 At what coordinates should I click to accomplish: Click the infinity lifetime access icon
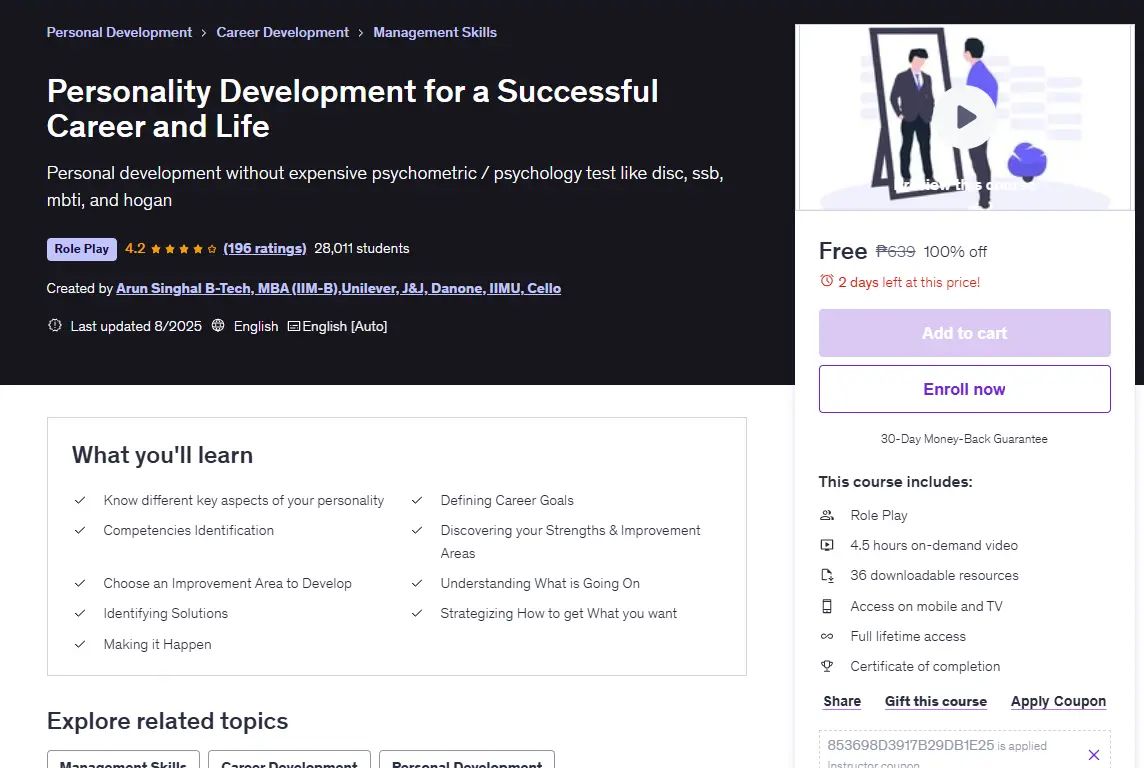(827, 636)
